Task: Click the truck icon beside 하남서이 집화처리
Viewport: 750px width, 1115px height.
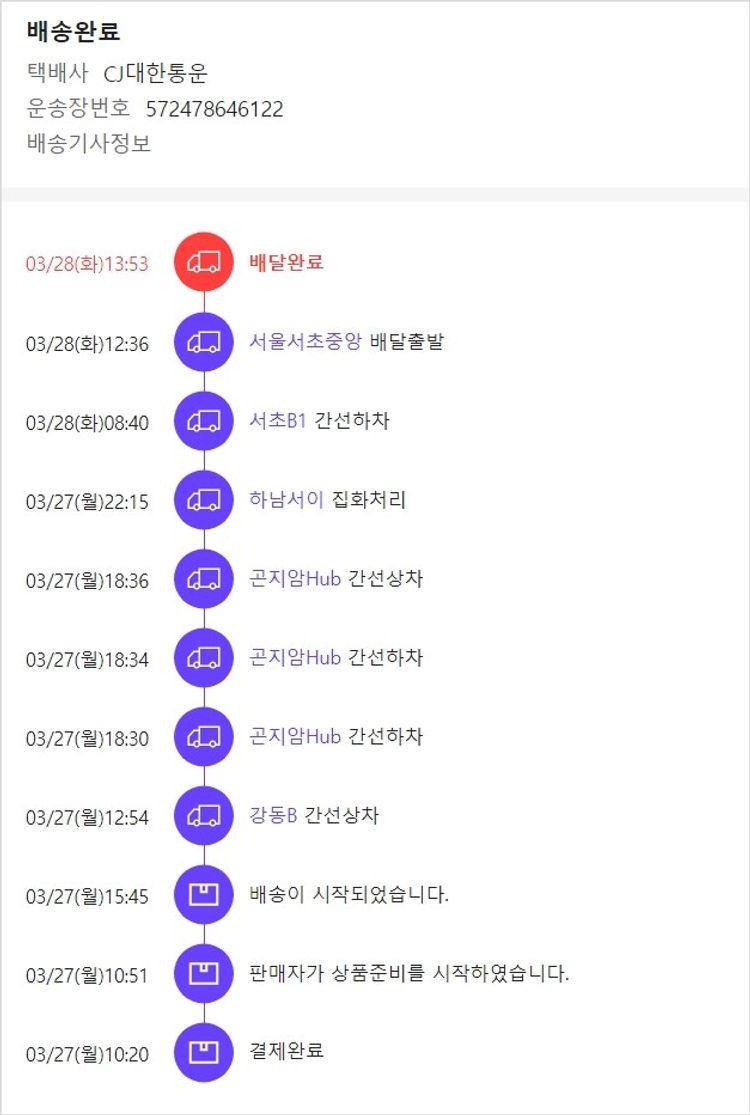Action: point(204,500)
